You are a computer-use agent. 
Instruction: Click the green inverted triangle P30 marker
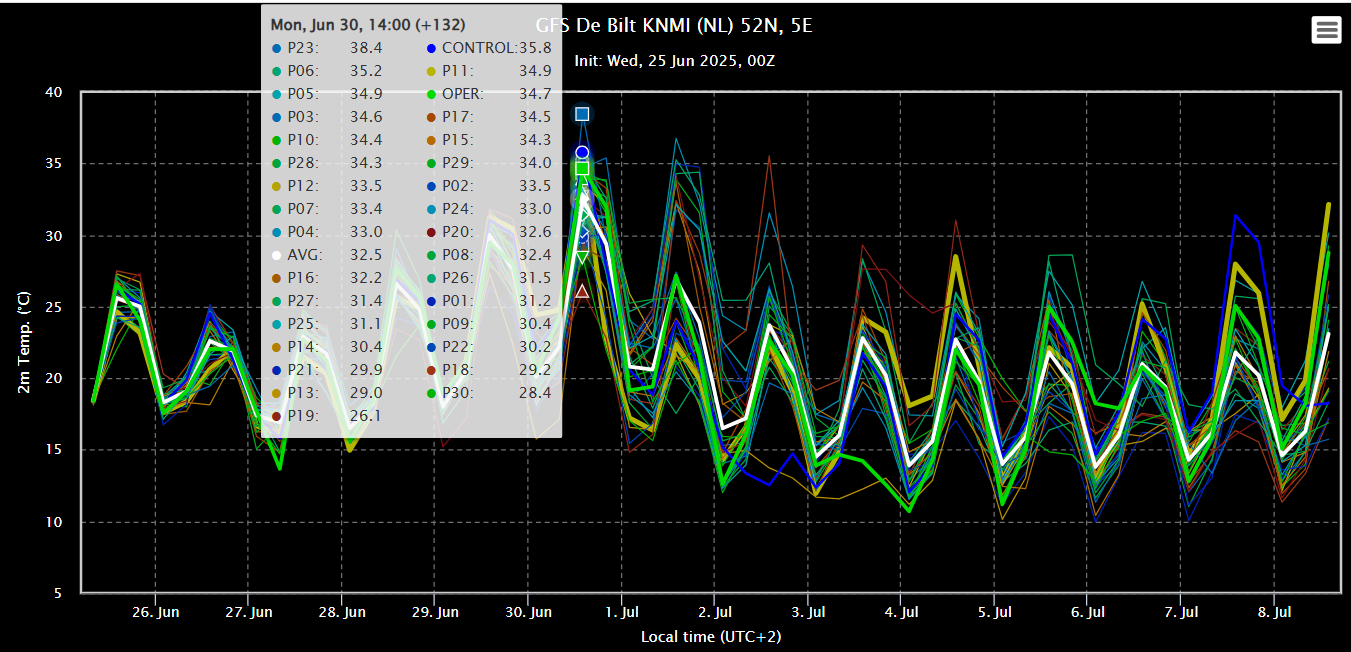(582, 258)
